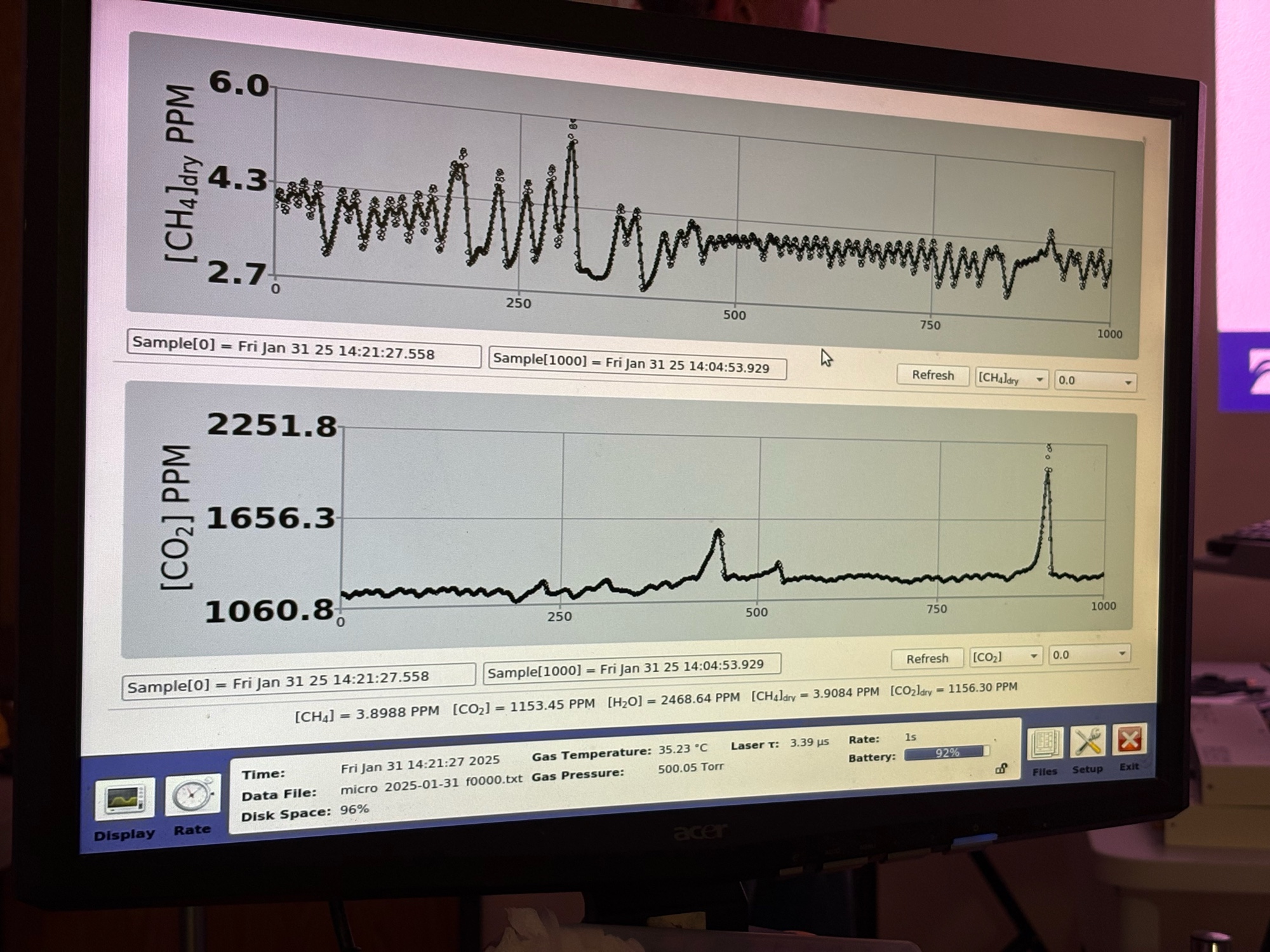This screenshot has height=952, width=1270.
Task: Click the tallest CO2 peak on chart
Action: [x=1048, y=470]
